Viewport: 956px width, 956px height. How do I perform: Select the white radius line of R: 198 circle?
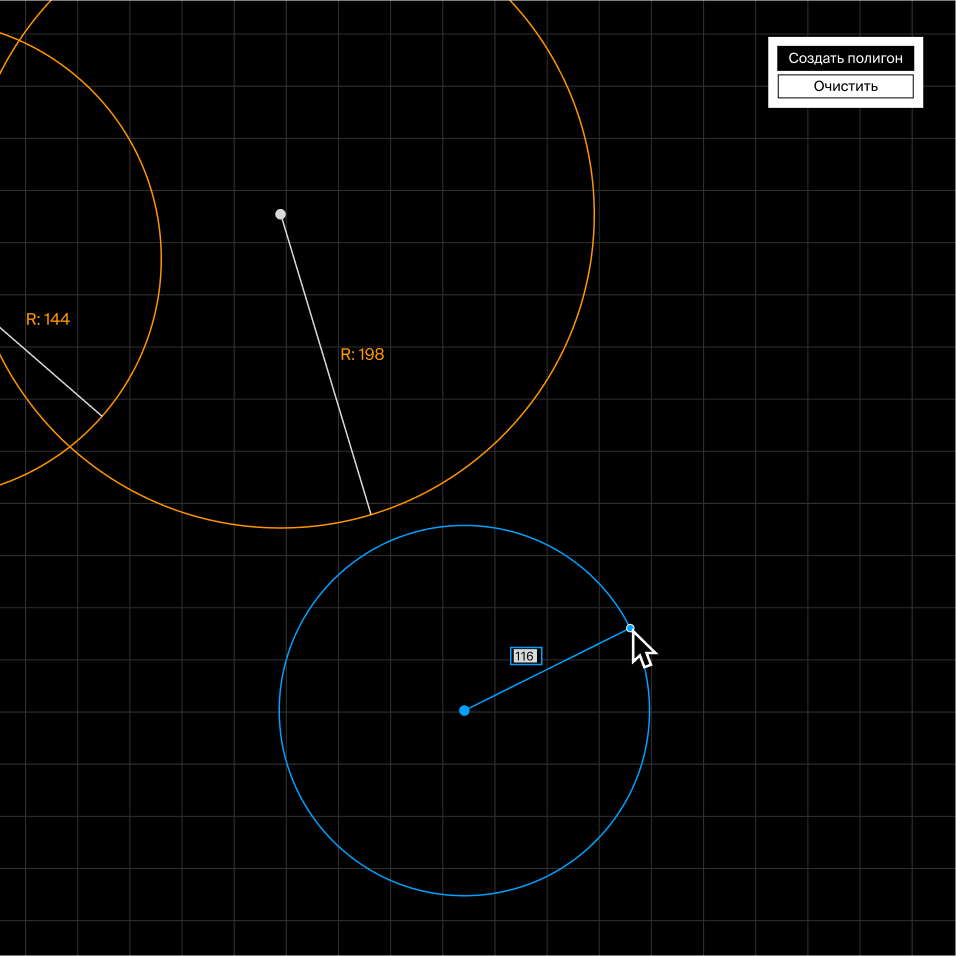(325, 364)
